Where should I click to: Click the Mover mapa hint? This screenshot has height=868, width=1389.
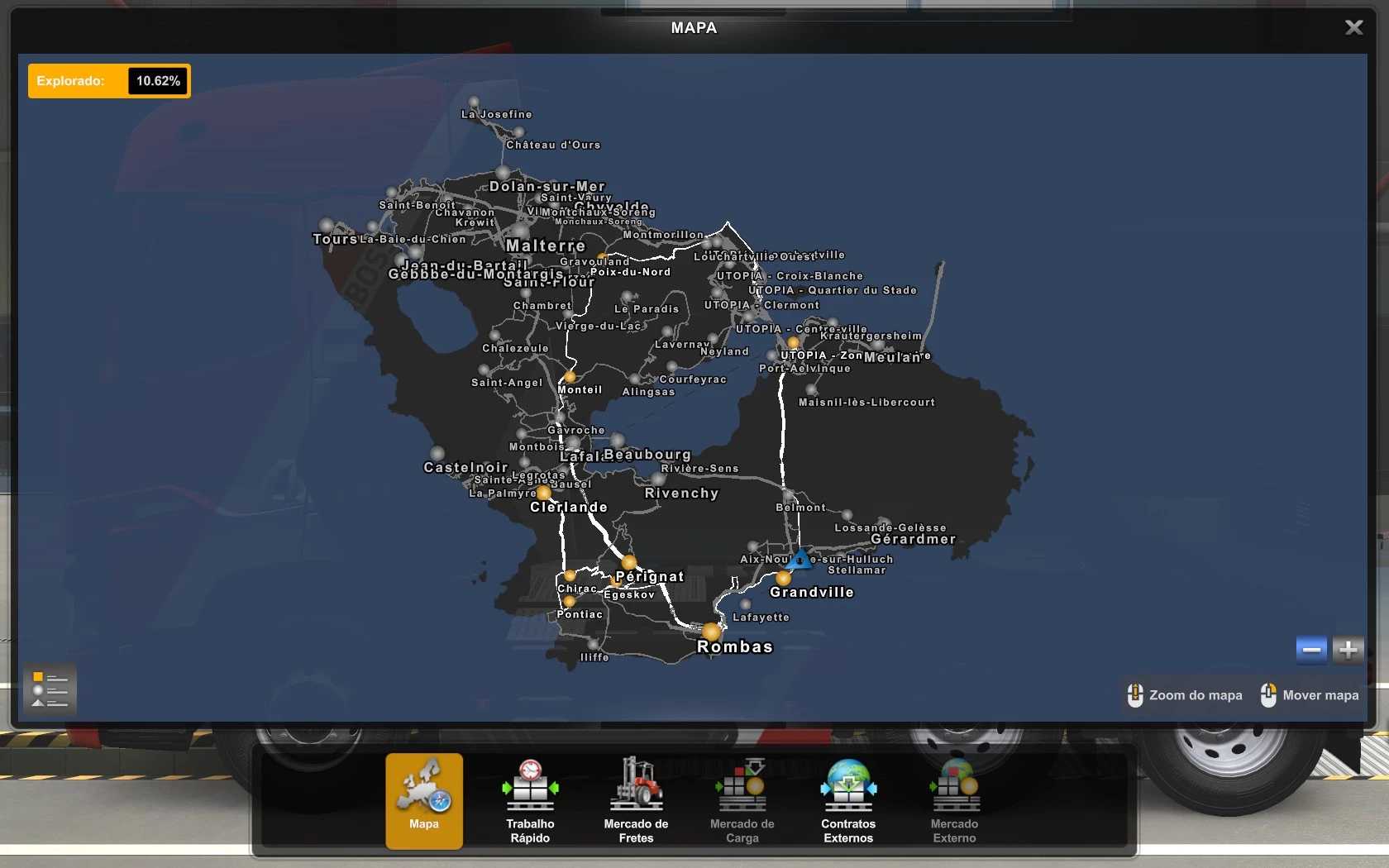(x=1310, y=695)
